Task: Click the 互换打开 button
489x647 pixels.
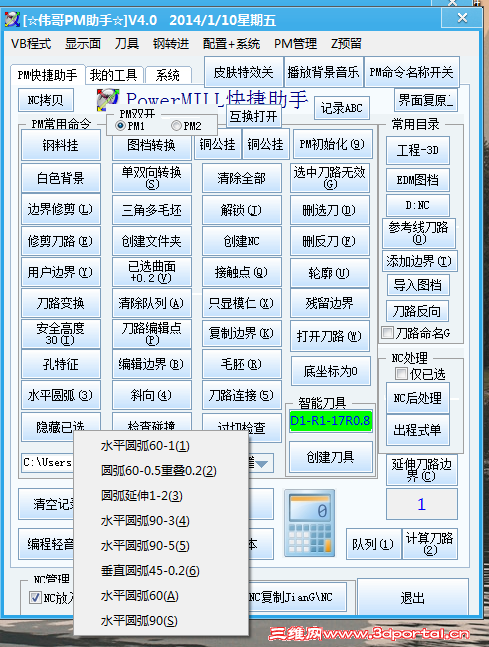Action: [253, 116]
